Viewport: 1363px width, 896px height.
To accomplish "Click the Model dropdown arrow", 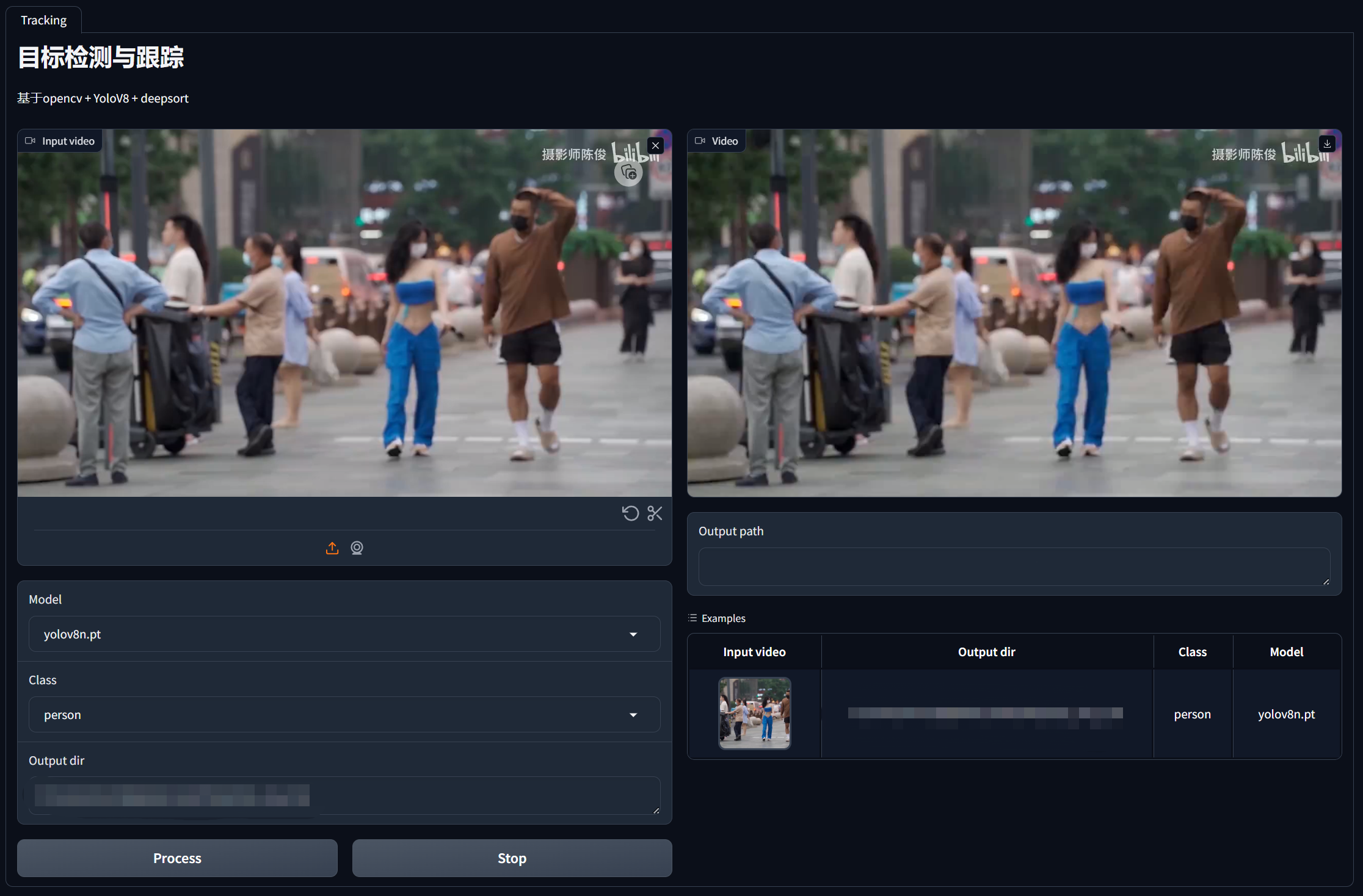I will [633, 634].
